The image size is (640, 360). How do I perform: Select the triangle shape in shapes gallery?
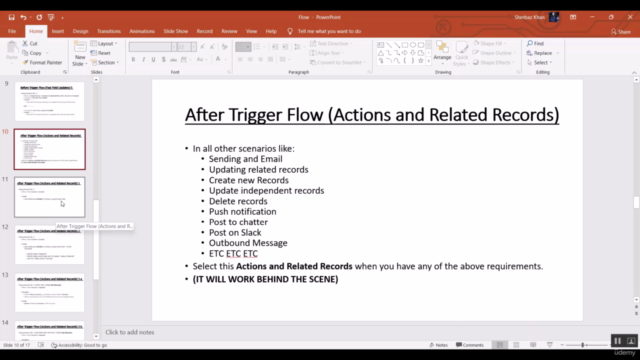pos(380,53)
